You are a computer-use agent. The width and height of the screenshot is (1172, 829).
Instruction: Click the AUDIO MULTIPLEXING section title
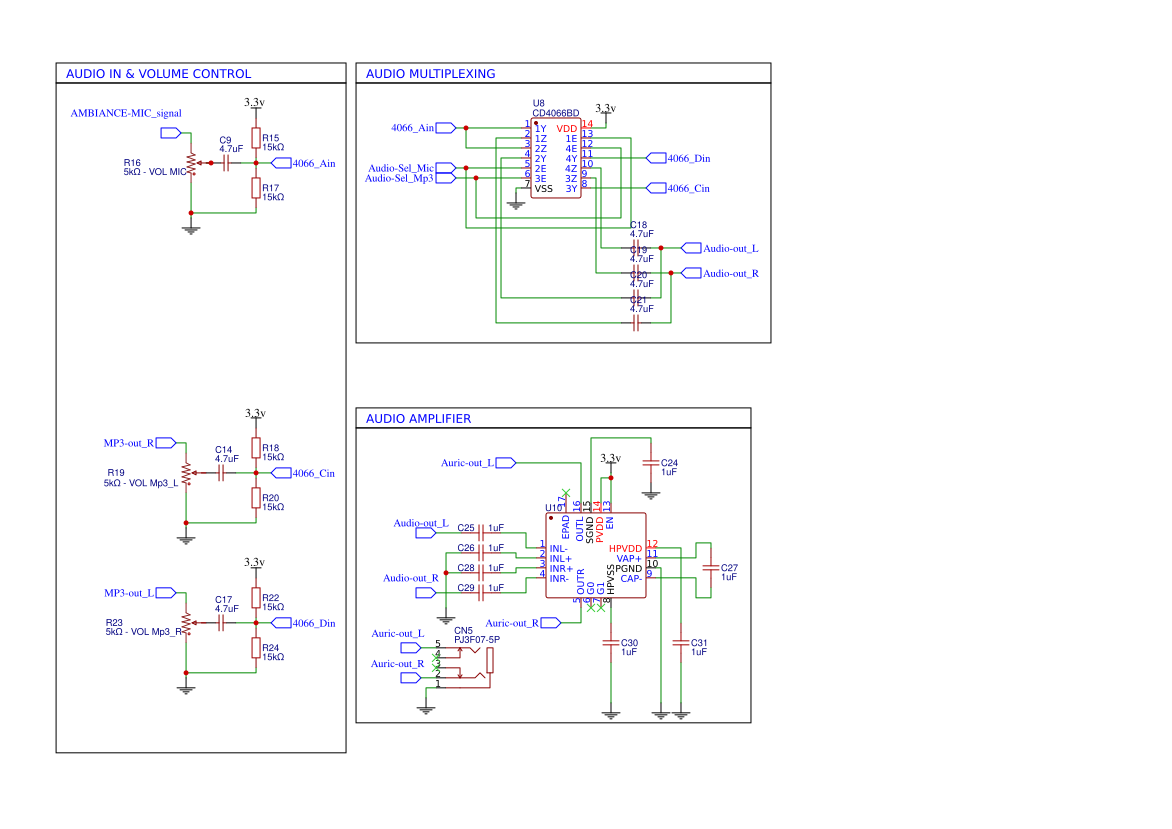pos(430,73)
